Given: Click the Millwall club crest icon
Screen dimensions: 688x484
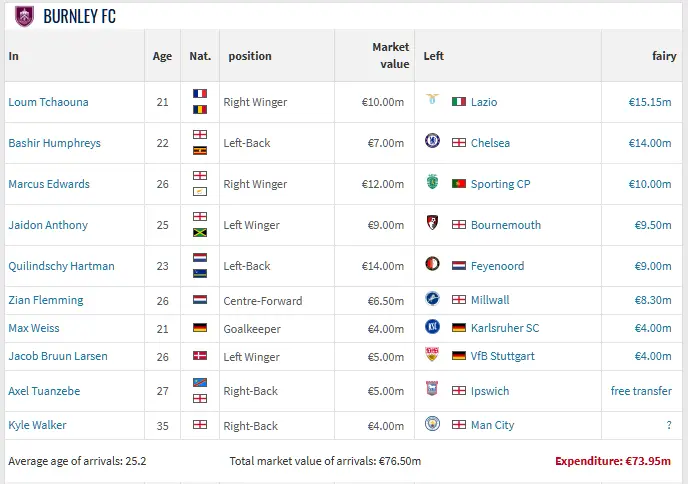Looking at the screenshot, I should tap(432, 299).
